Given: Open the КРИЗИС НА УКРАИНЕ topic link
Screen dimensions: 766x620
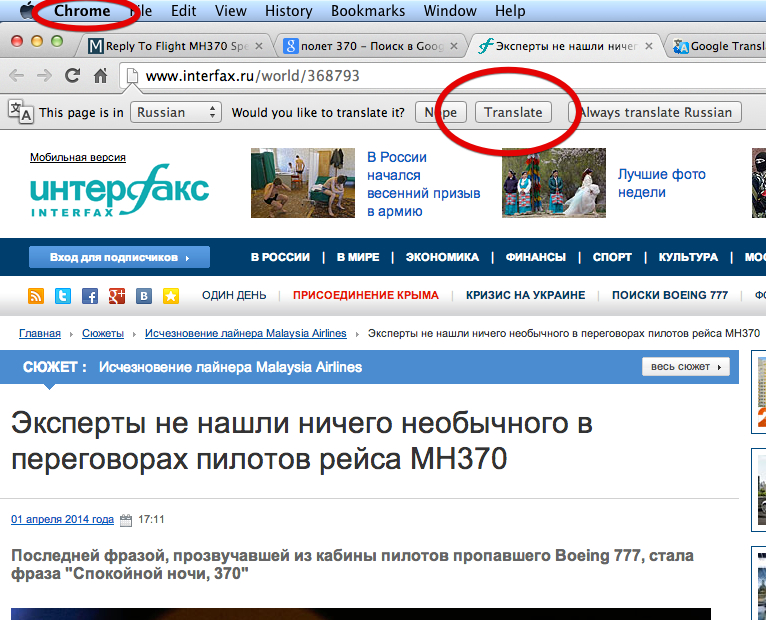Looking at the screenshot, I should click(525, 295).
